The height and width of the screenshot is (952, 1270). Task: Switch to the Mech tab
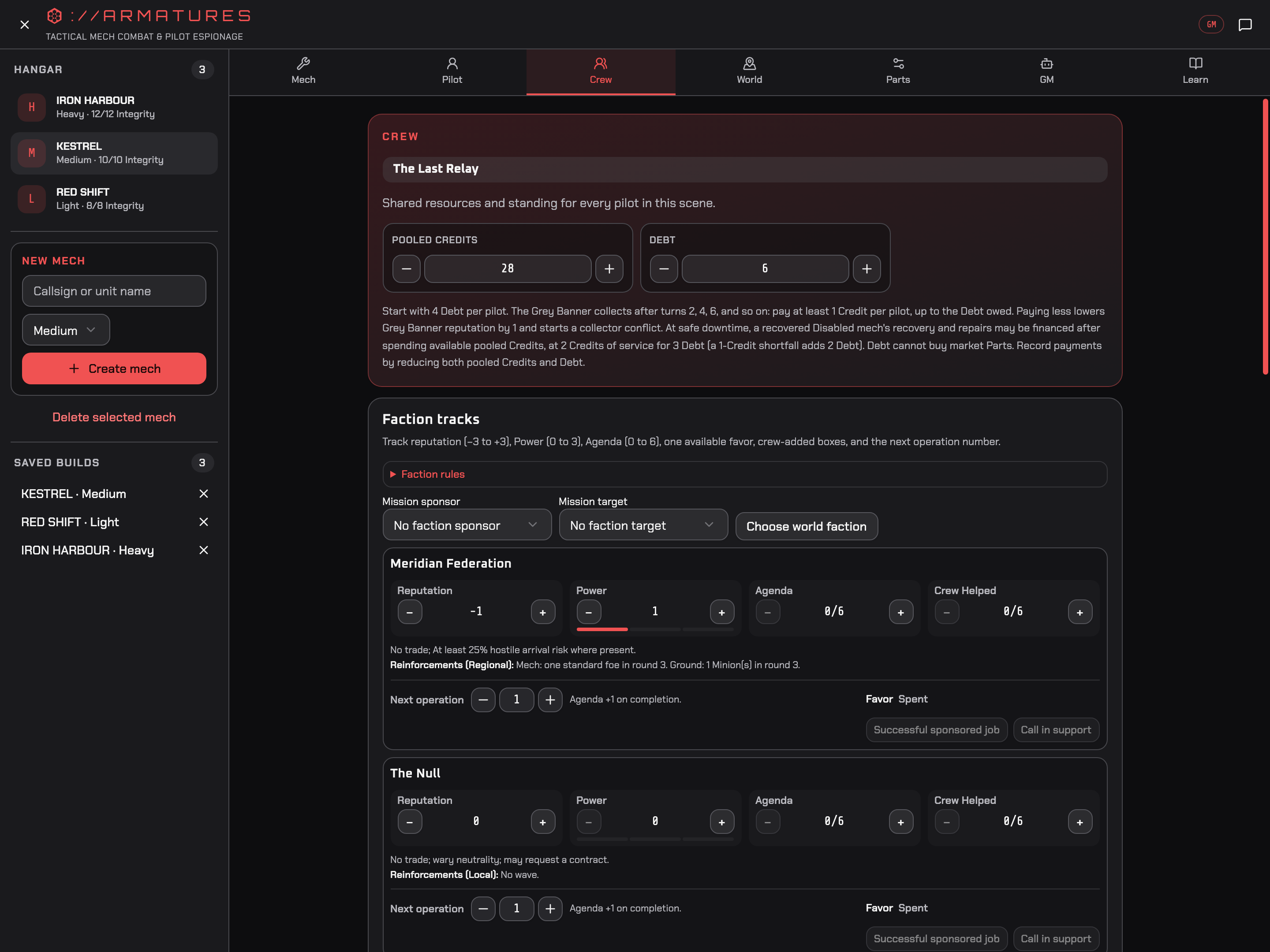(x=303, y=72)
